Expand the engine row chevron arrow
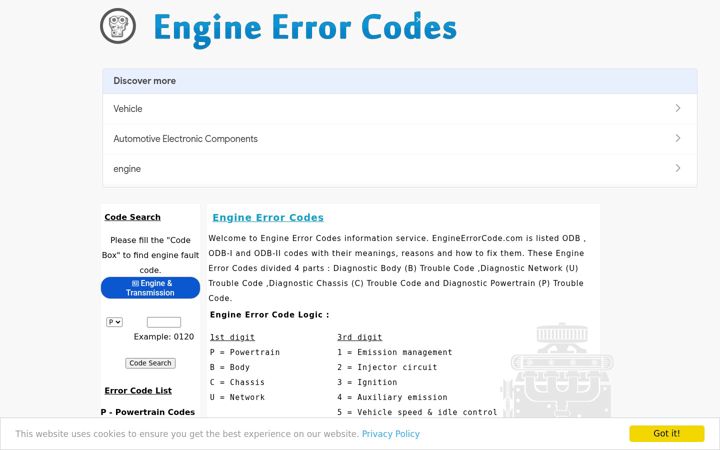 point(678,168)
